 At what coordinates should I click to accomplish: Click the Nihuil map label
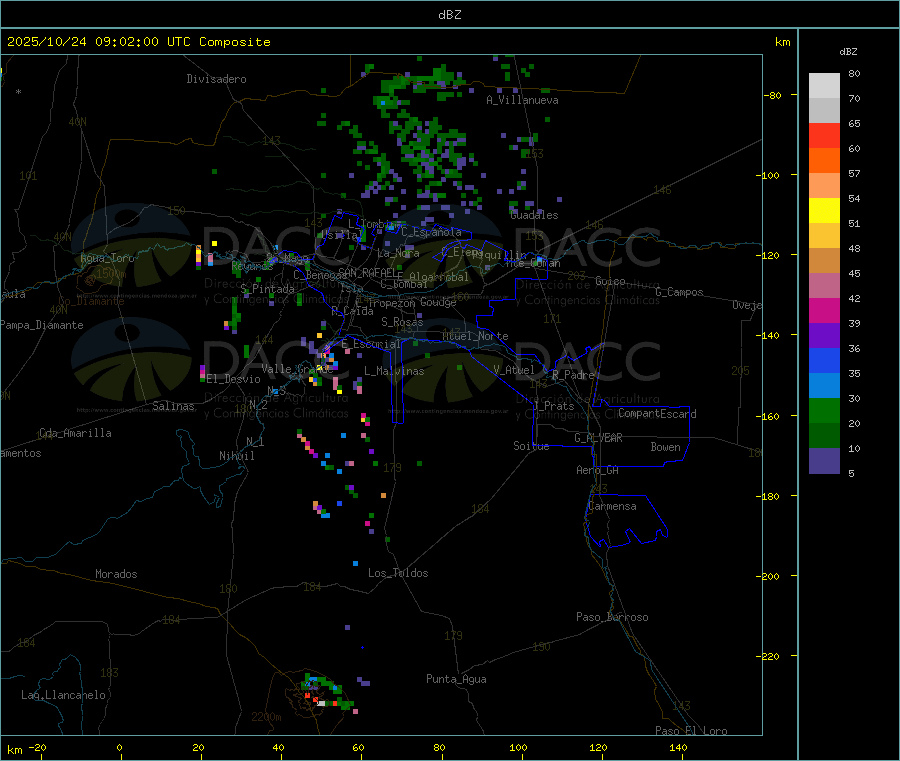[237, 456]
